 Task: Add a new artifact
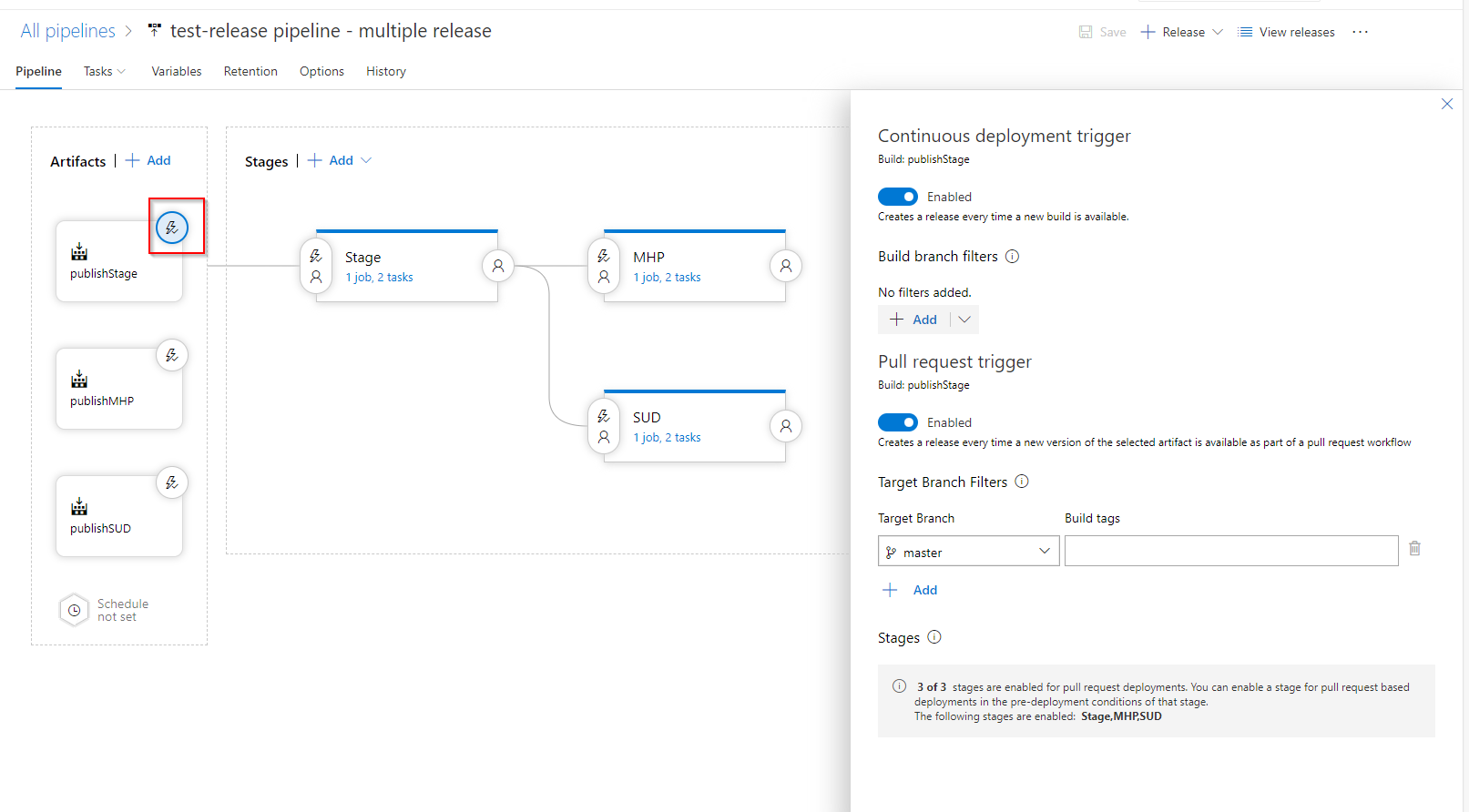pos(148,160)
